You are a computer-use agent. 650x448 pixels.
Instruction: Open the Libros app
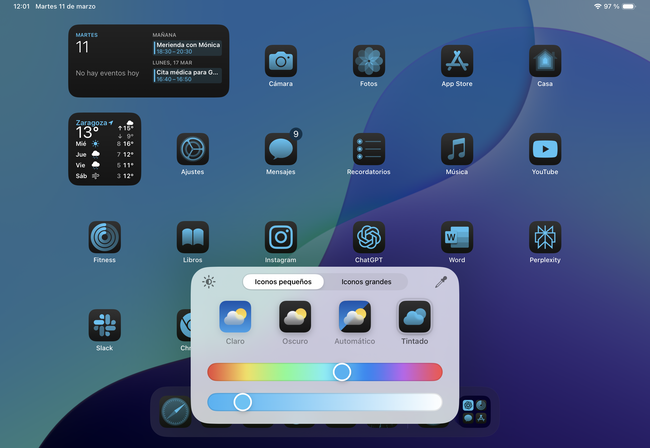pos(192,237)
